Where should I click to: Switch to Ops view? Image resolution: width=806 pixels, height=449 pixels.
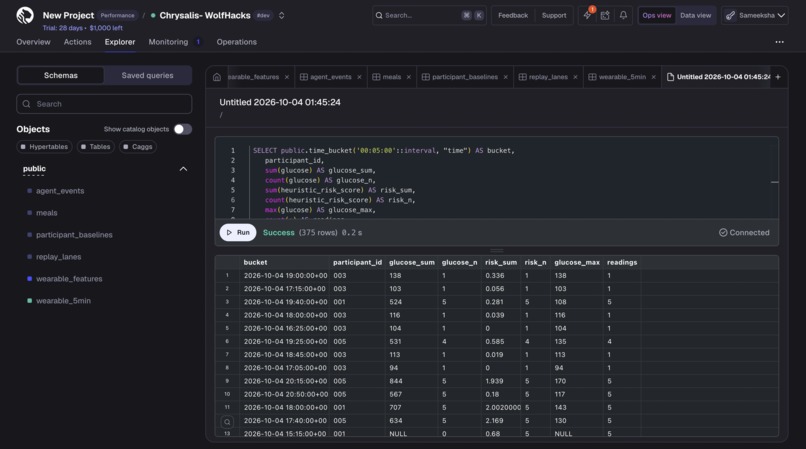pos(656,15)
